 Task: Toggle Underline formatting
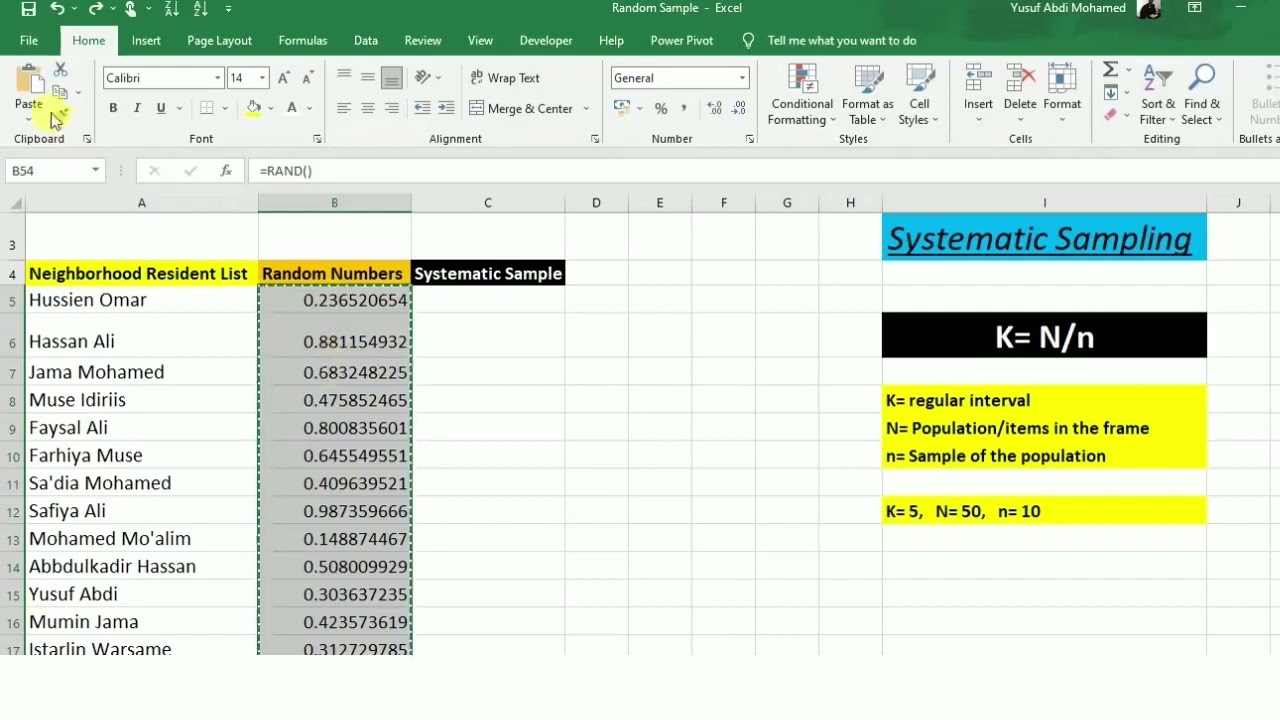tap(161, 108)
